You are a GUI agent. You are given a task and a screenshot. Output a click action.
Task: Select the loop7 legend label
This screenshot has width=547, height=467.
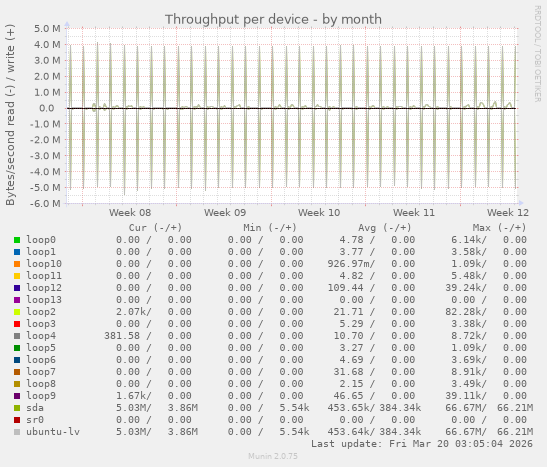point(41,371)
